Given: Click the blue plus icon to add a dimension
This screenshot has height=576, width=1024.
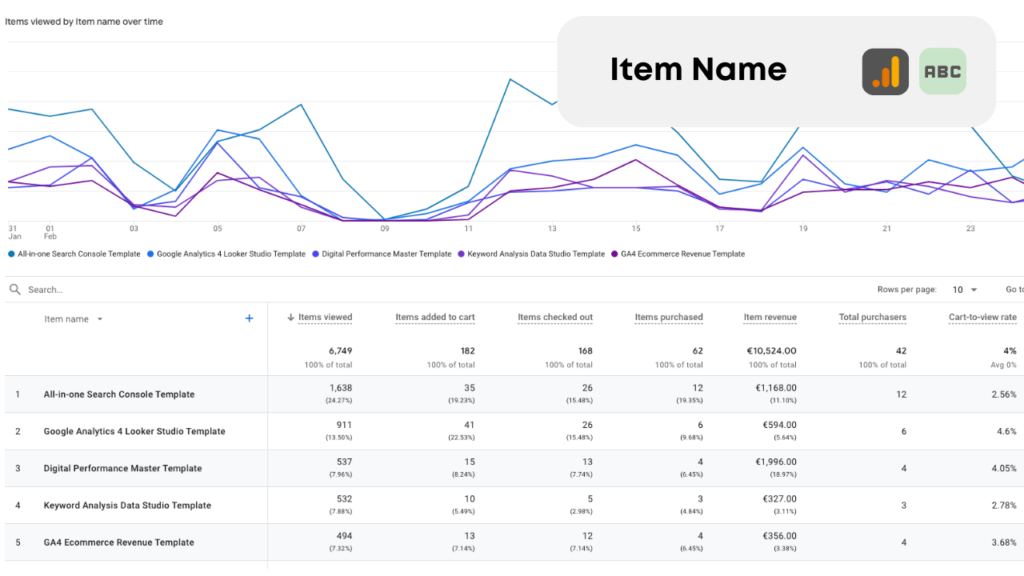Looking at the screenshot, I should tap(248, 317).
